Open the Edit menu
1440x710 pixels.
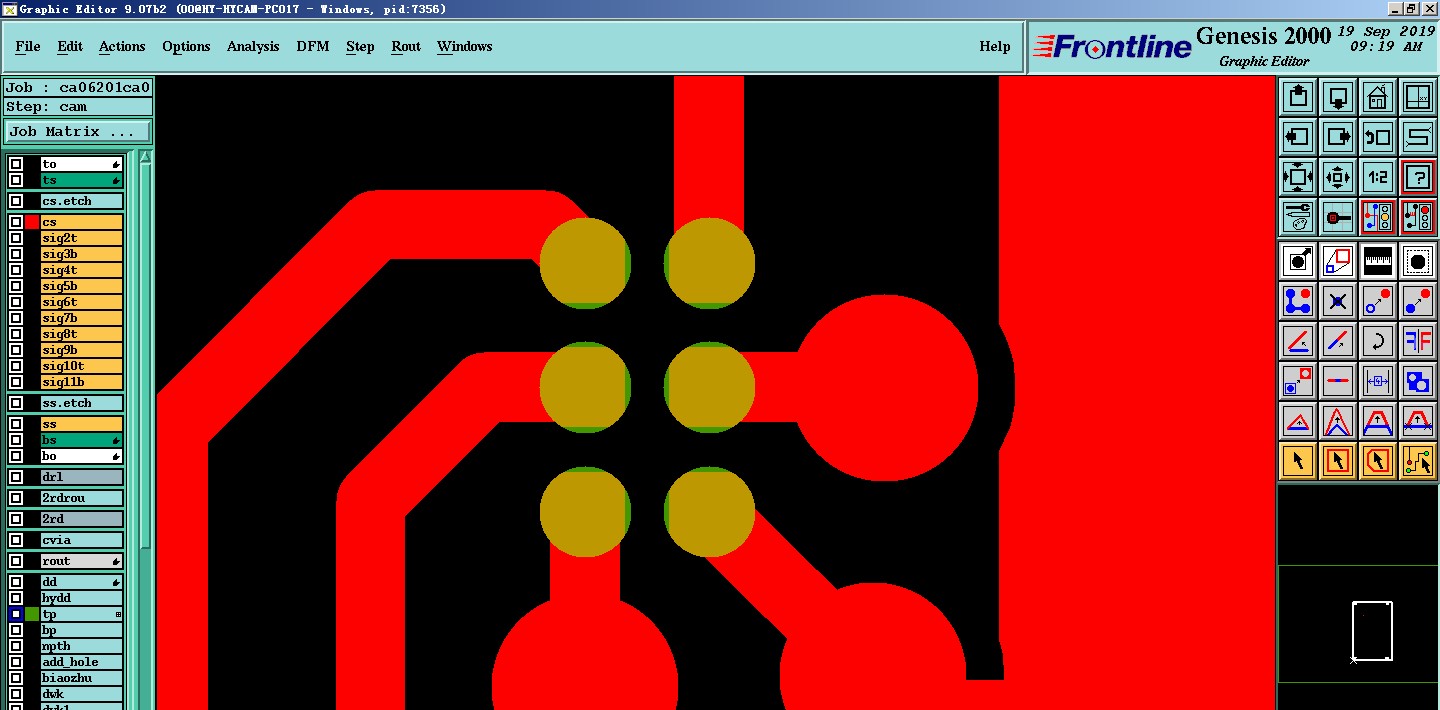70,47
